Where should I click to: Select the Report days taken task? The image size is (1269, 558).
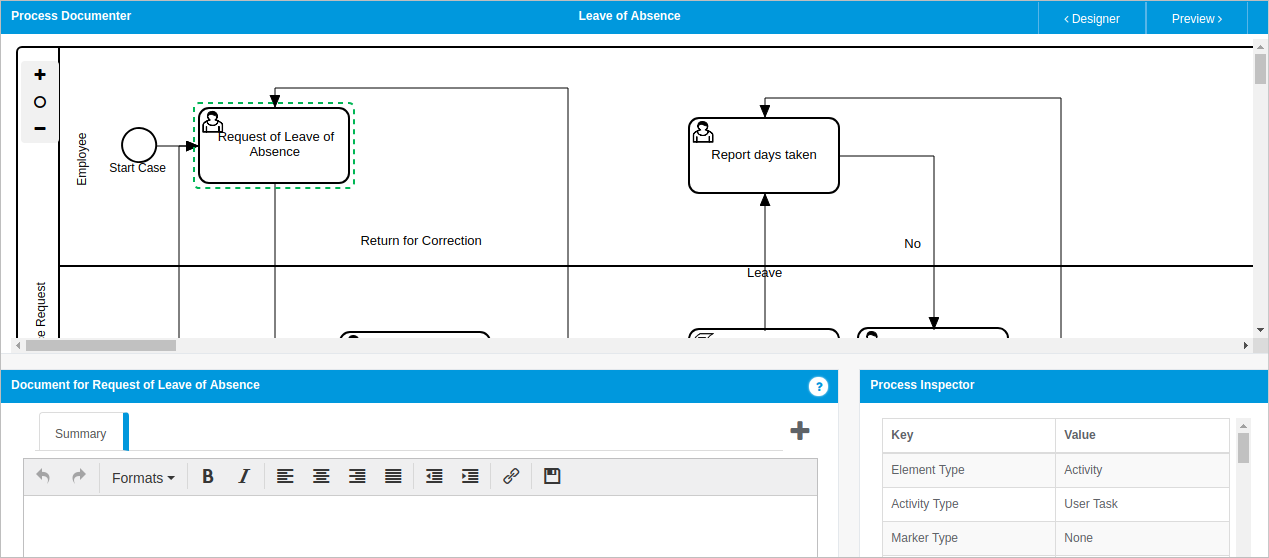764,156
